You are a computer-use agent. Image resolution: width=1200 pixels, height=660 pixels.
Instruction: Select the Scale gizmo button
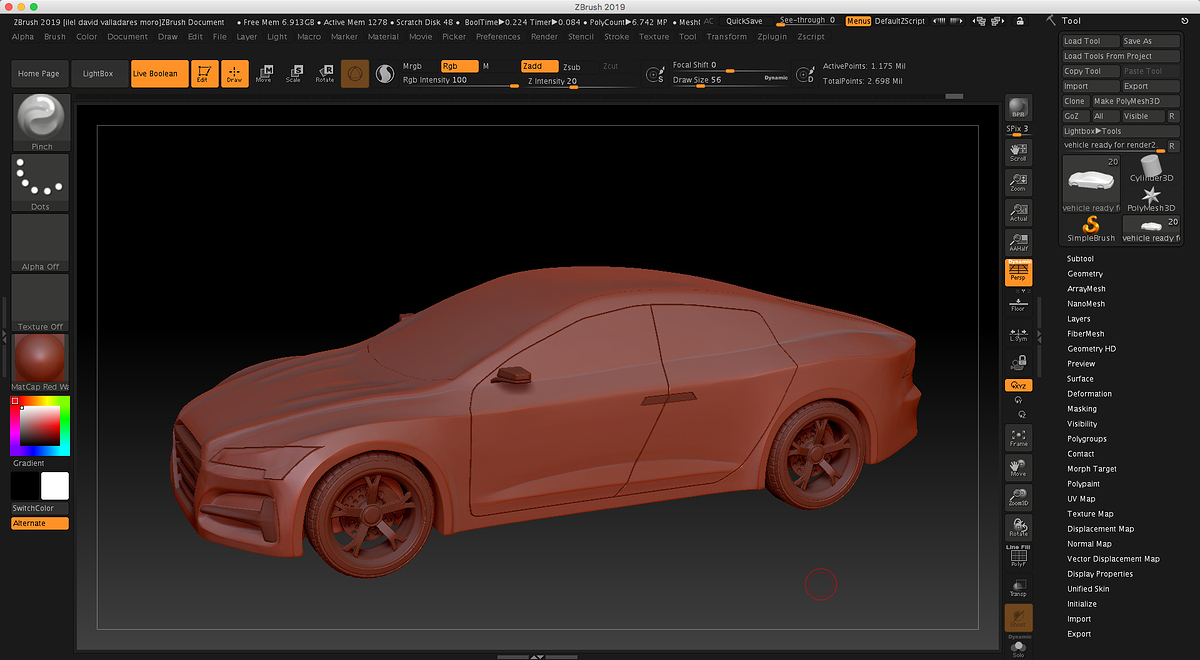point(294,74)
